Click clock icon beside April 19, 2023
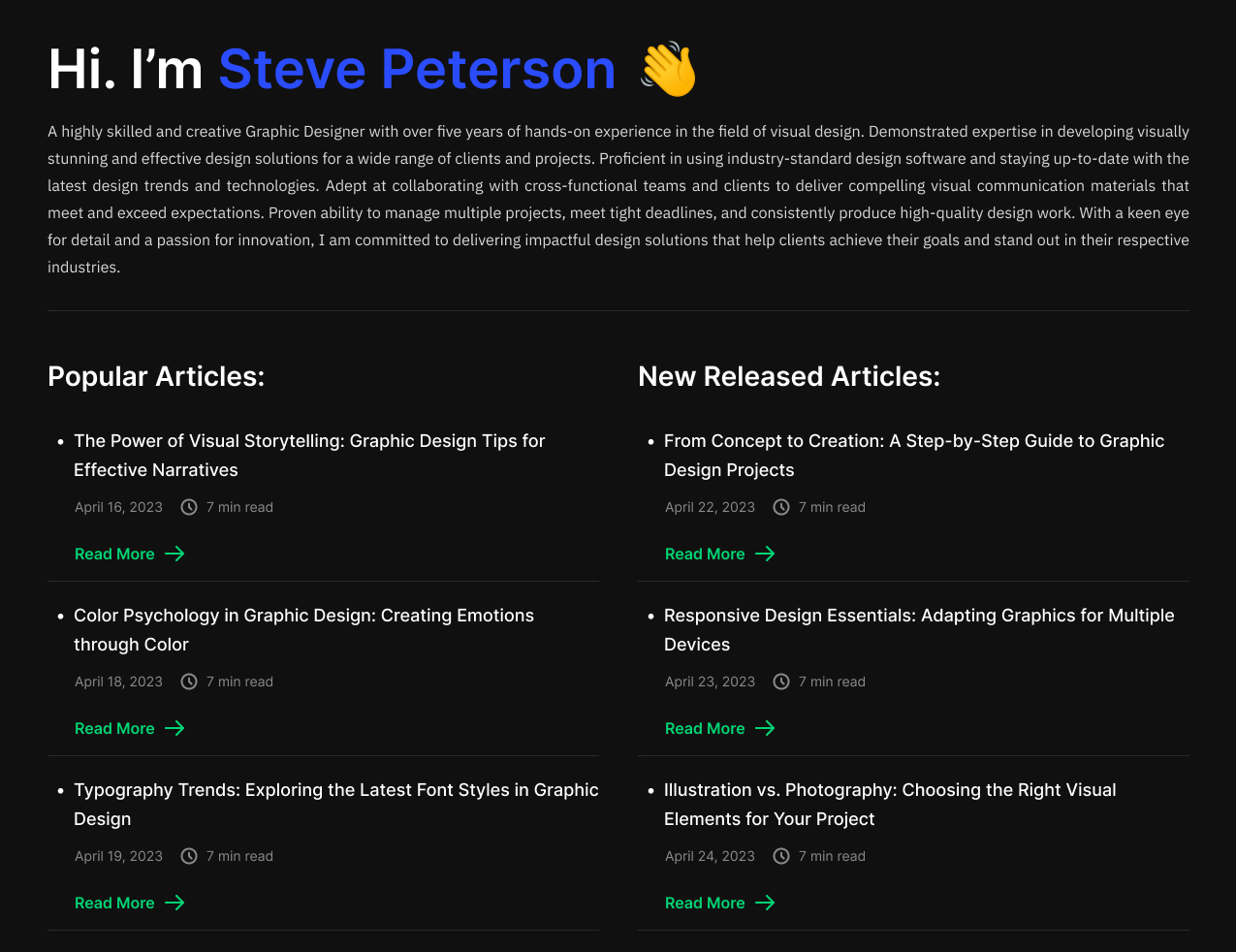 click(189, 856)
